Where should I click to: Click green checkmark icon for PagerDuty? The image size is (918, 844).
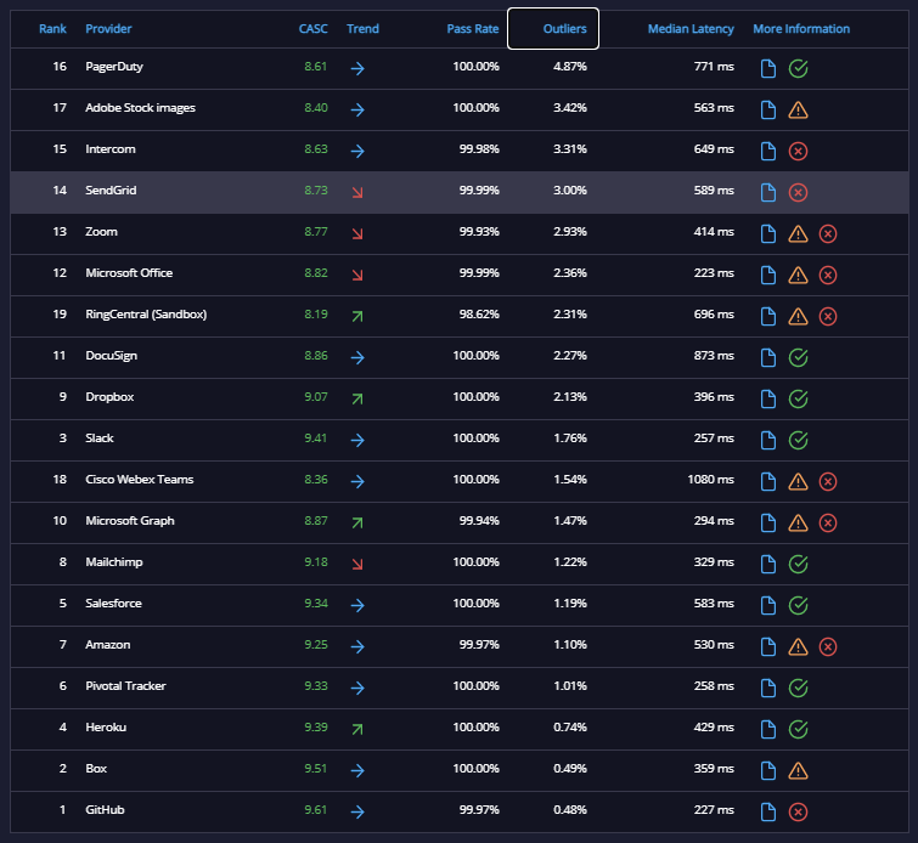(798, 68)
